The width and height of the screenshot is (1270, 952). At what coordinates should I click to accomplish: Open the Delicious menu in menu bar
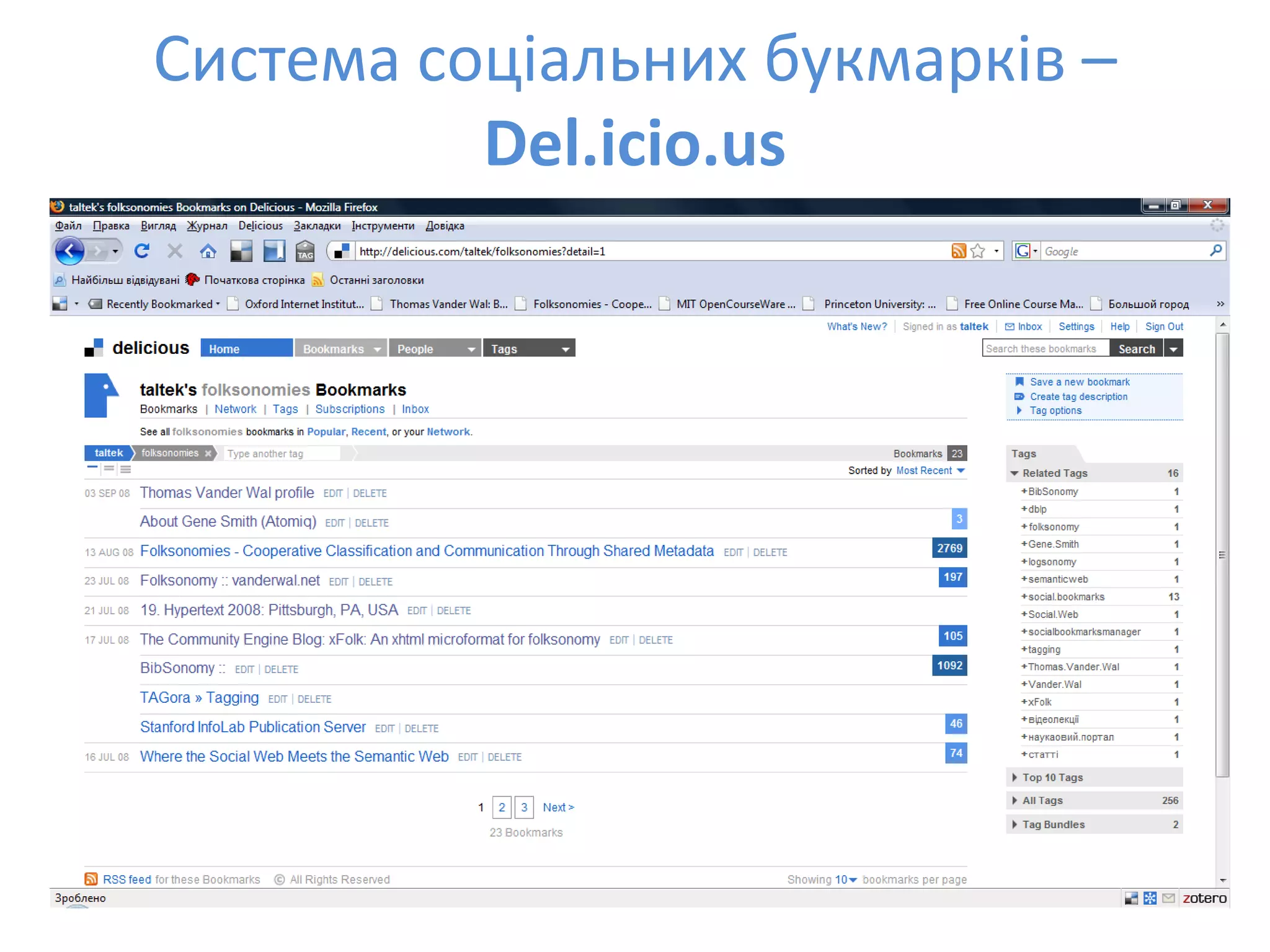(x=260, y=226)
